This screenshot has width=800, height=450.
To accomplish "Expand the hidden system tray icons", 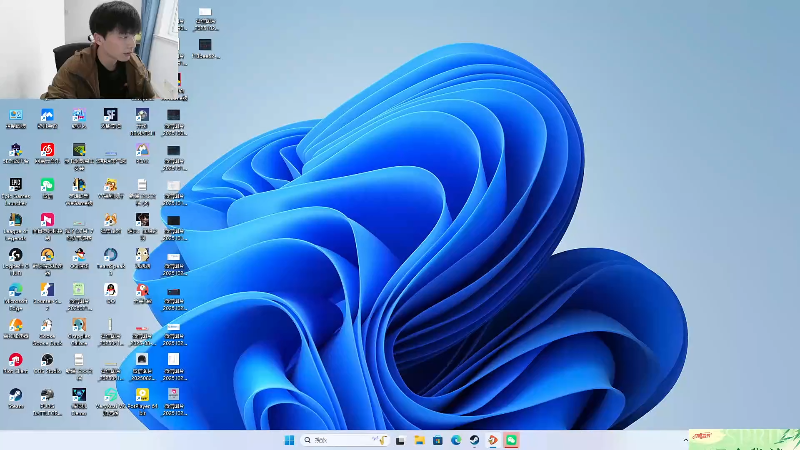I will tap(686, 440).
